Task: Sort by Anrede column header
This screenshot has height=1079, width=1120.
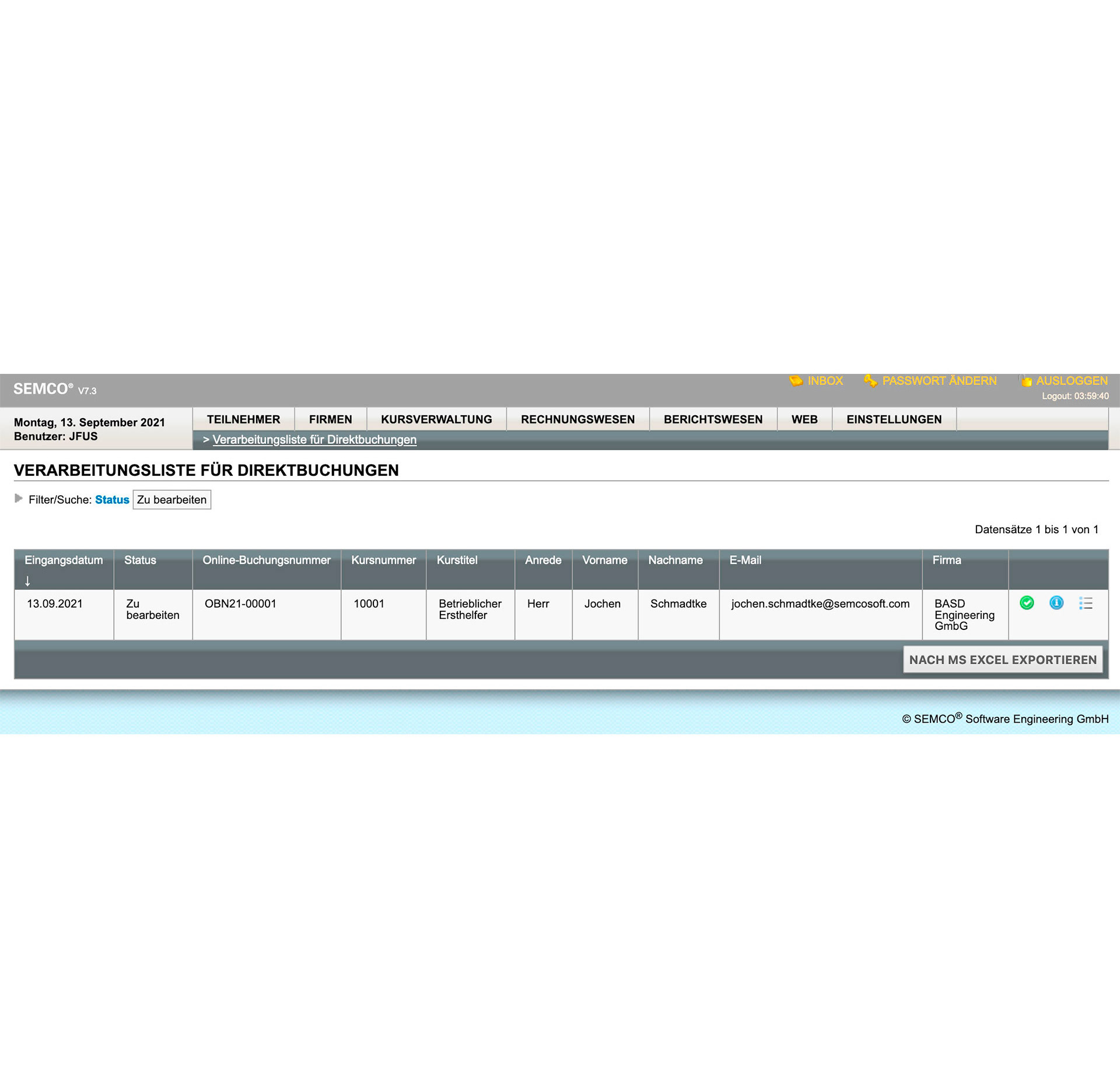Action: click(543, 560)
